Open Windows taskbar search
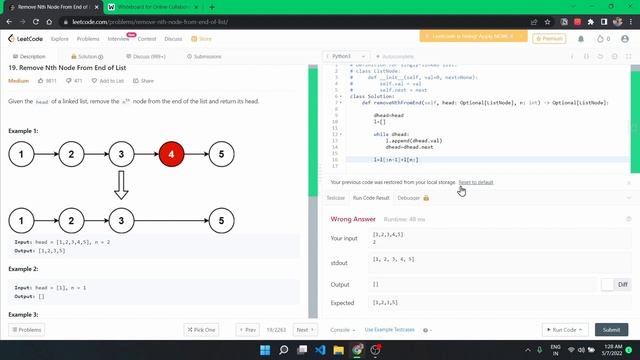Image resolution: width=640 pixels, height=360 pixels. click(283, 350)
